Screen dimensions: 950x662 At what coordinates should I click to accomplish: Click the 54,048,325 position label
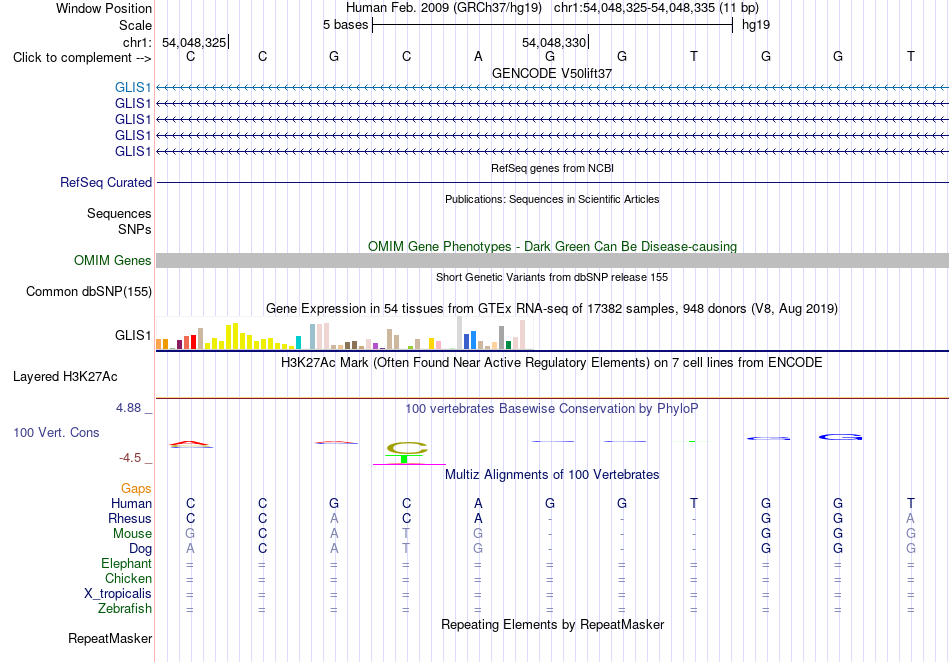point(194,42)
